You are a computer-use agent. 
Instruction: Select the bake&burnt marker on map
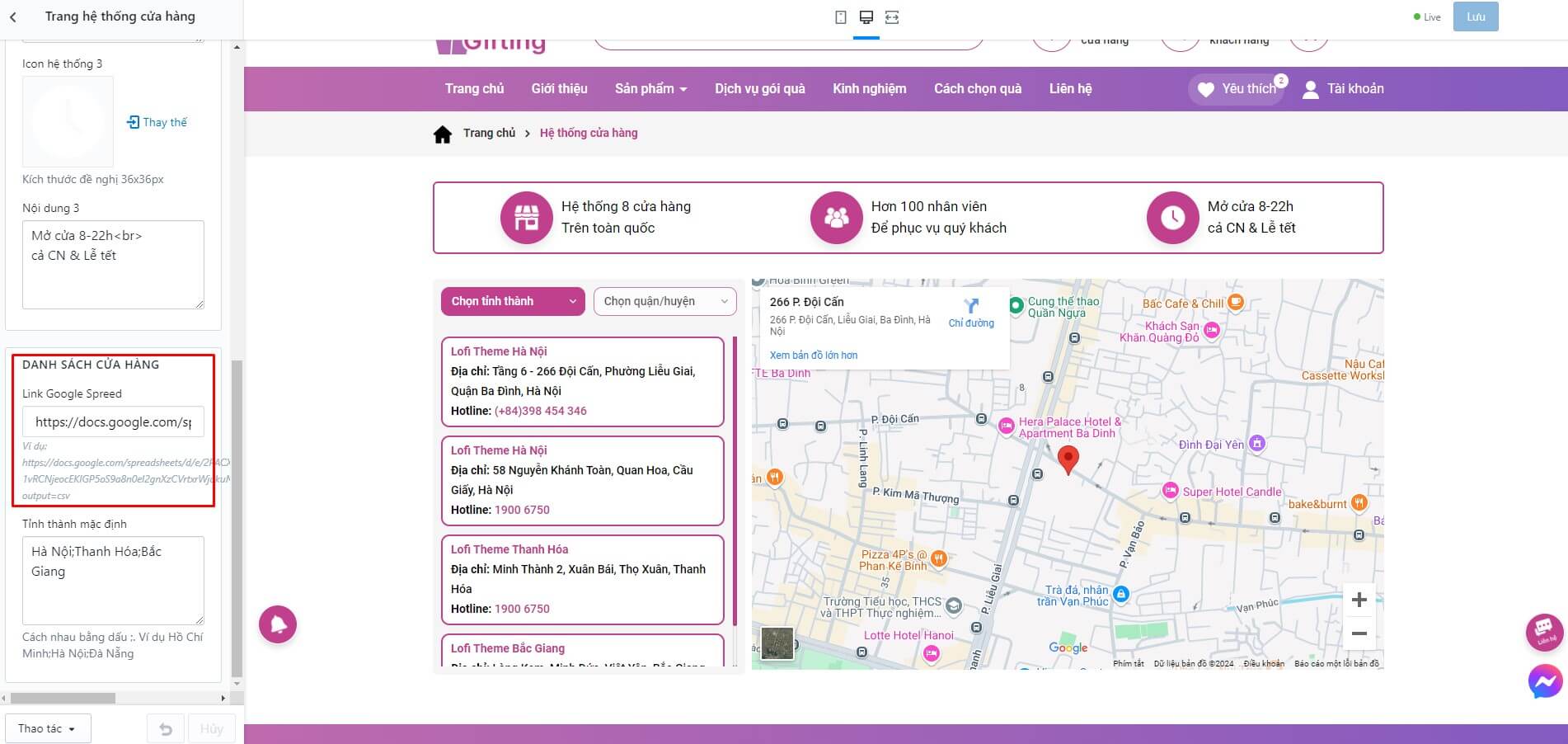pyautogui.click(x=1359, y=502)
